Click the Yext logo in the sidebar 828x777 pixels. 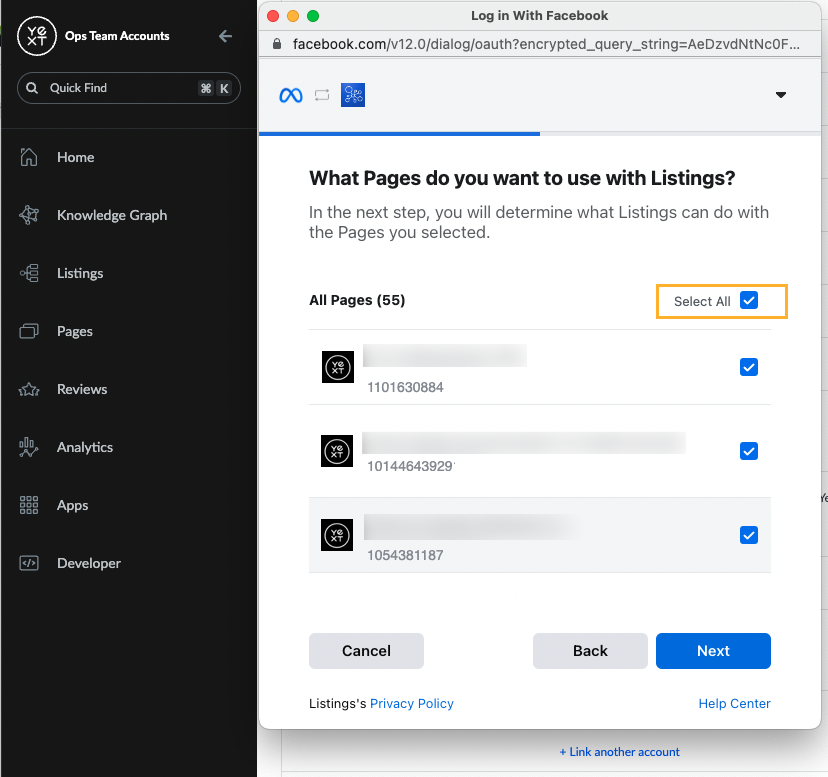[x=36, y=36]
